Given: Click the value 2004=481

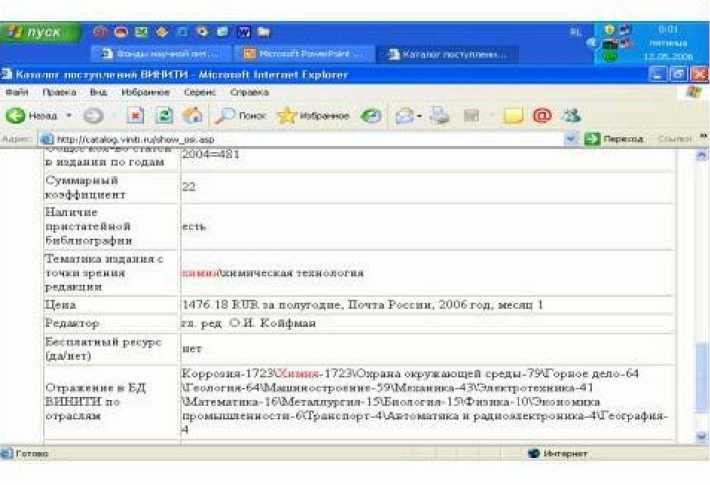Looking at the screenshot, I should 211,154.
